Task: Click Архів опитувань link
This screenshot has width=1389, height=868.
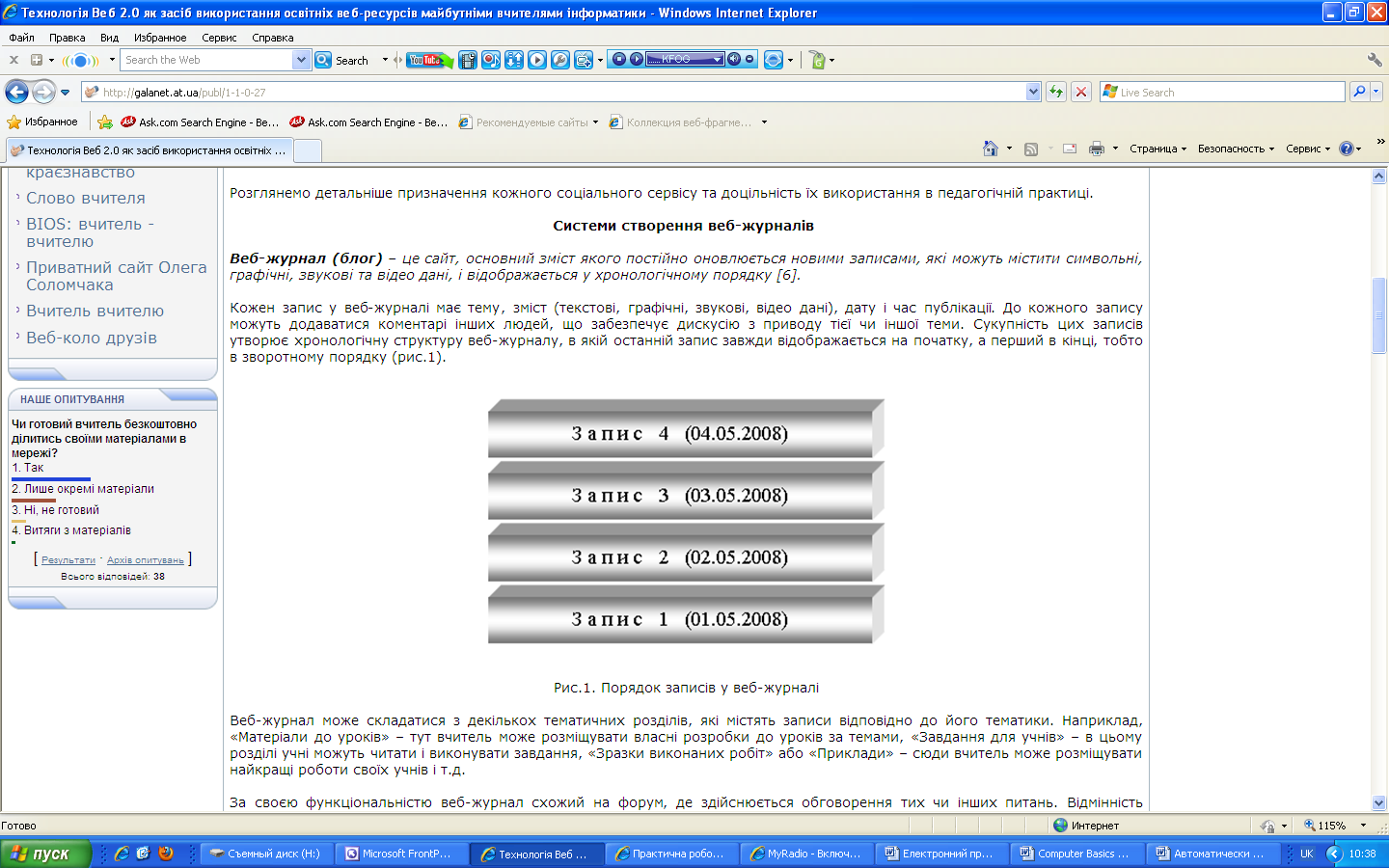Action: 146,560
